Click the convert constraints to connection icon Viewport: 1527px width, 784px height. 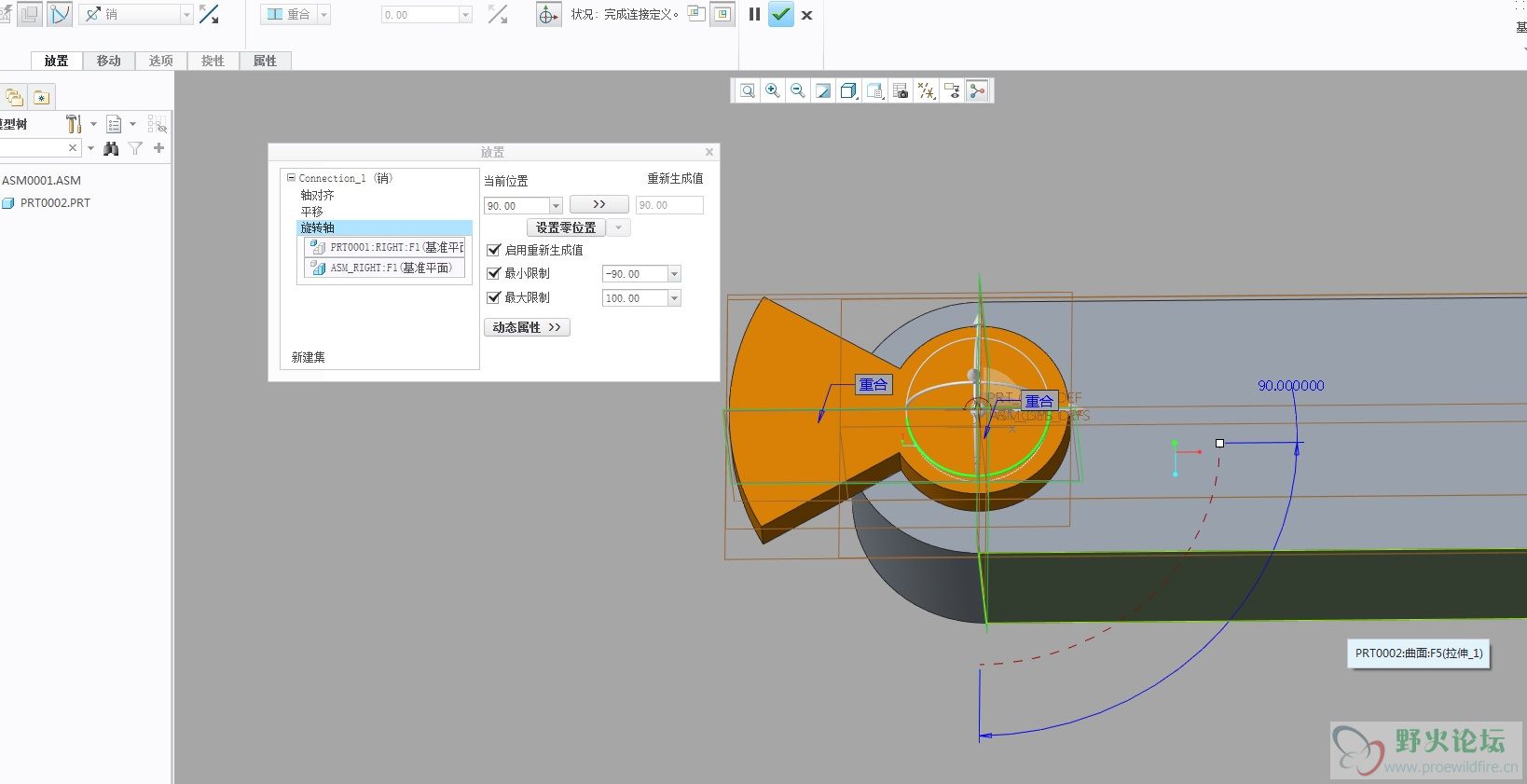click(x=60, y=15)
